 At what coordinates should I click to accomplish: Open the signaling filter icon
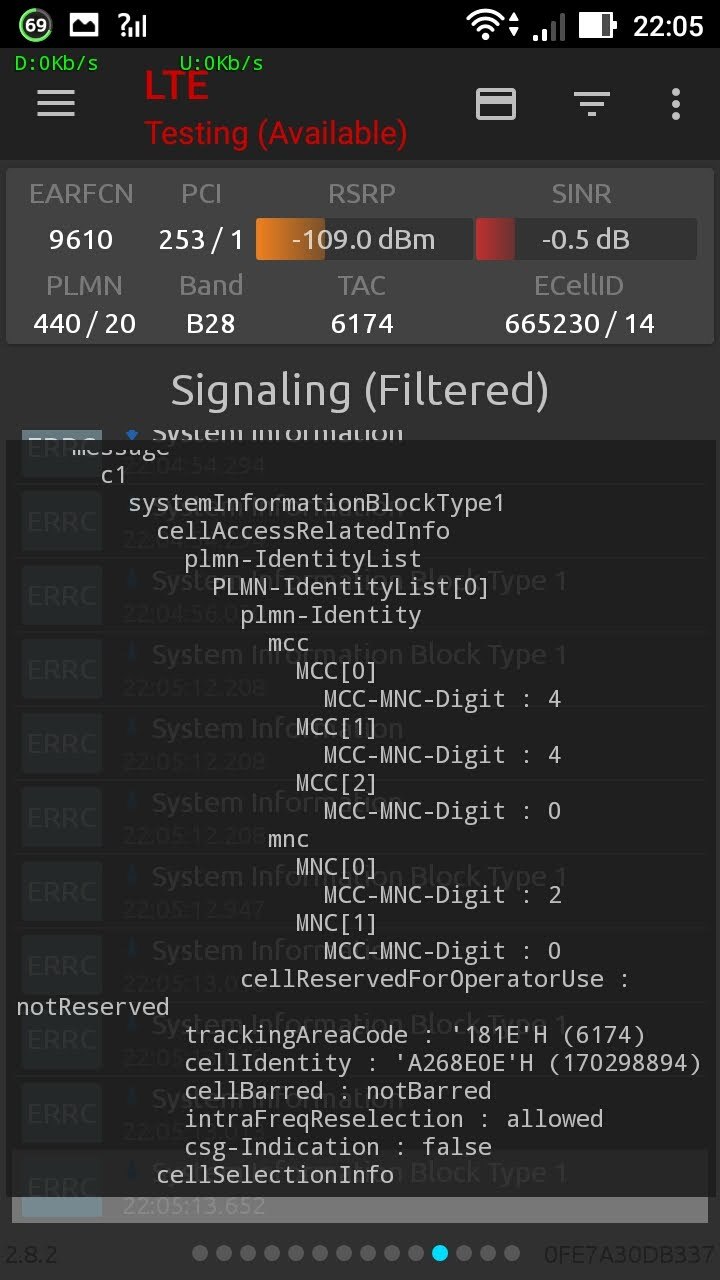pyautogui.click(x=591, y=103)
